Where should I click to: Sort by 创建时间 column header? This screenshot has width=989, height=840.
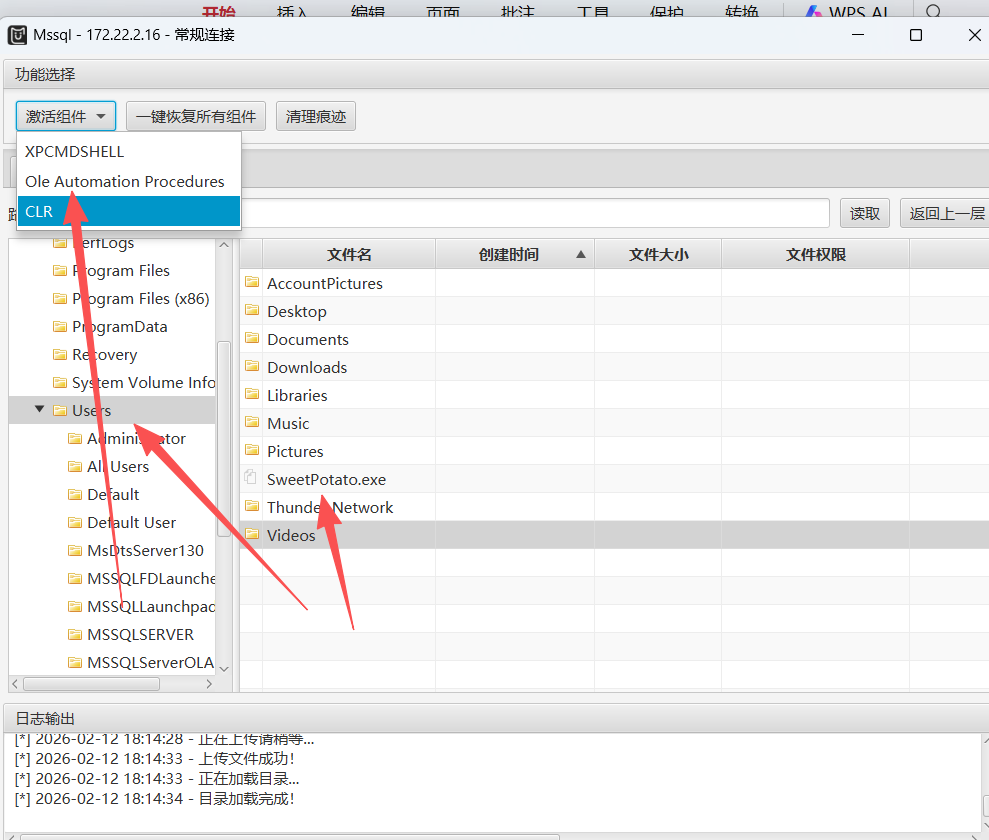(515, 254)
